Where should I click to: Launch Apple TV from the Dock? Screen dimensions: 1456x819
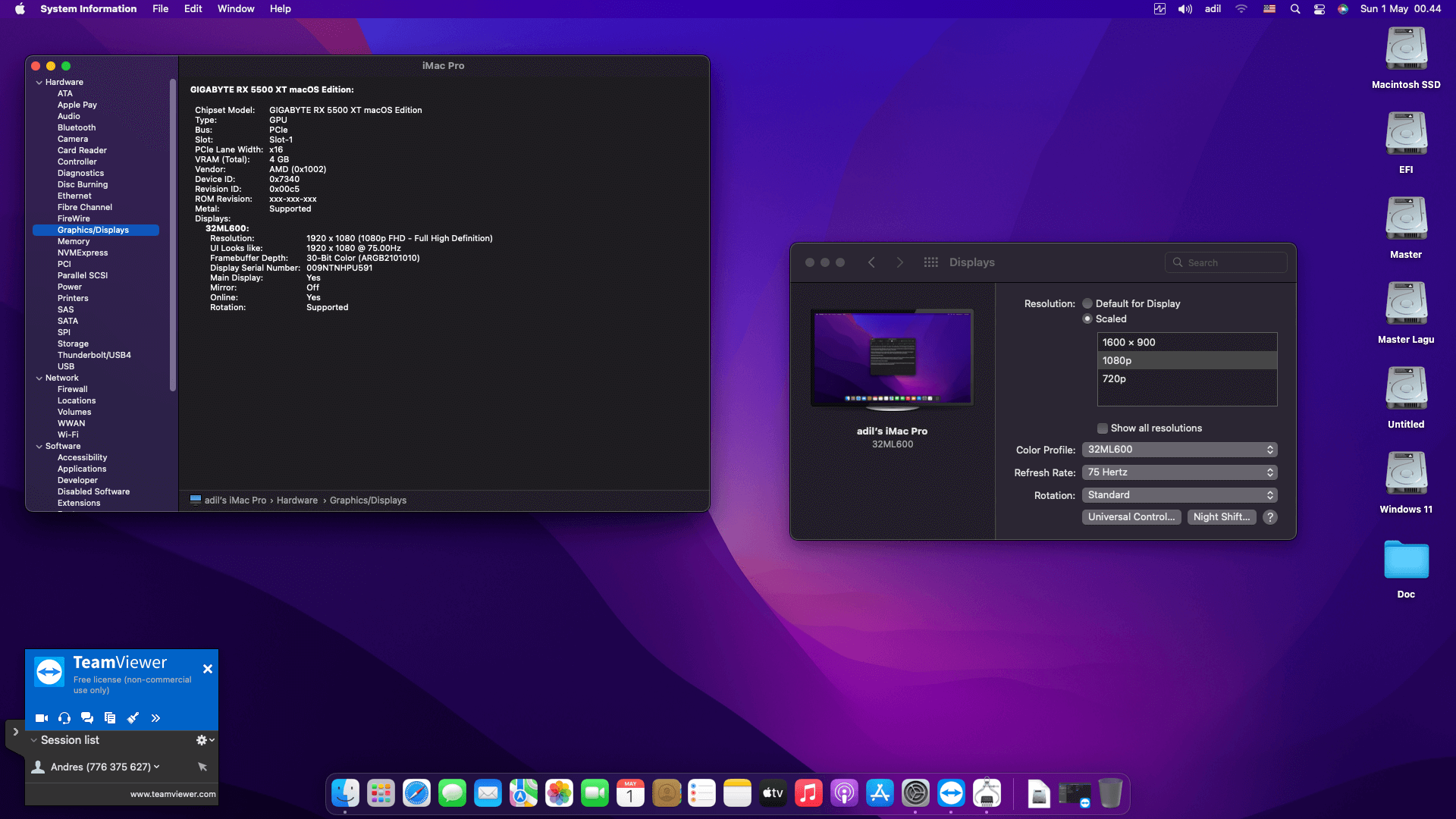pyautogui.click(x=773, y=793)
